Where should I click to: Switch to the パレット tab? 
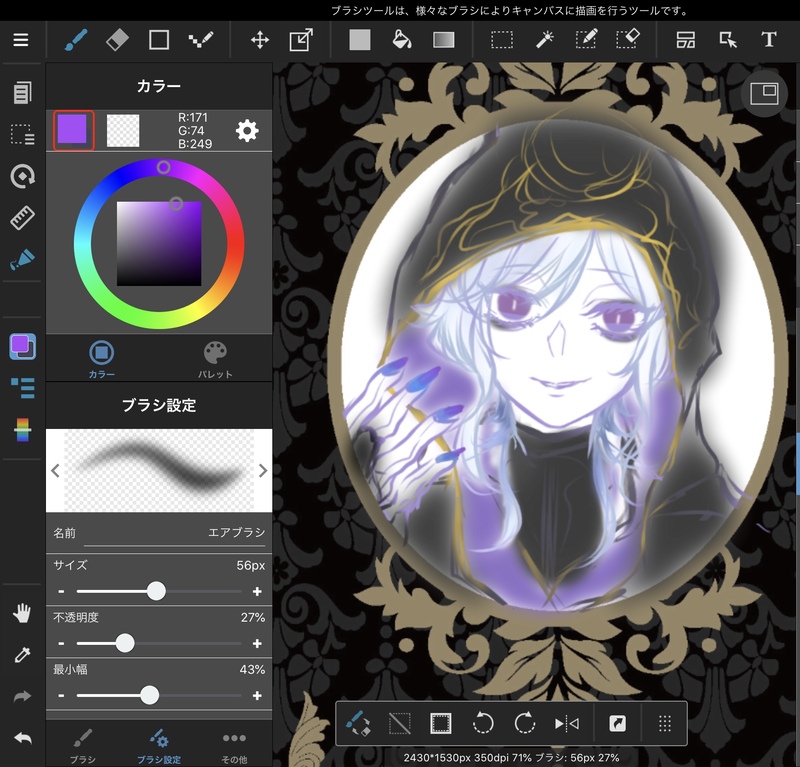pos(215,359)
